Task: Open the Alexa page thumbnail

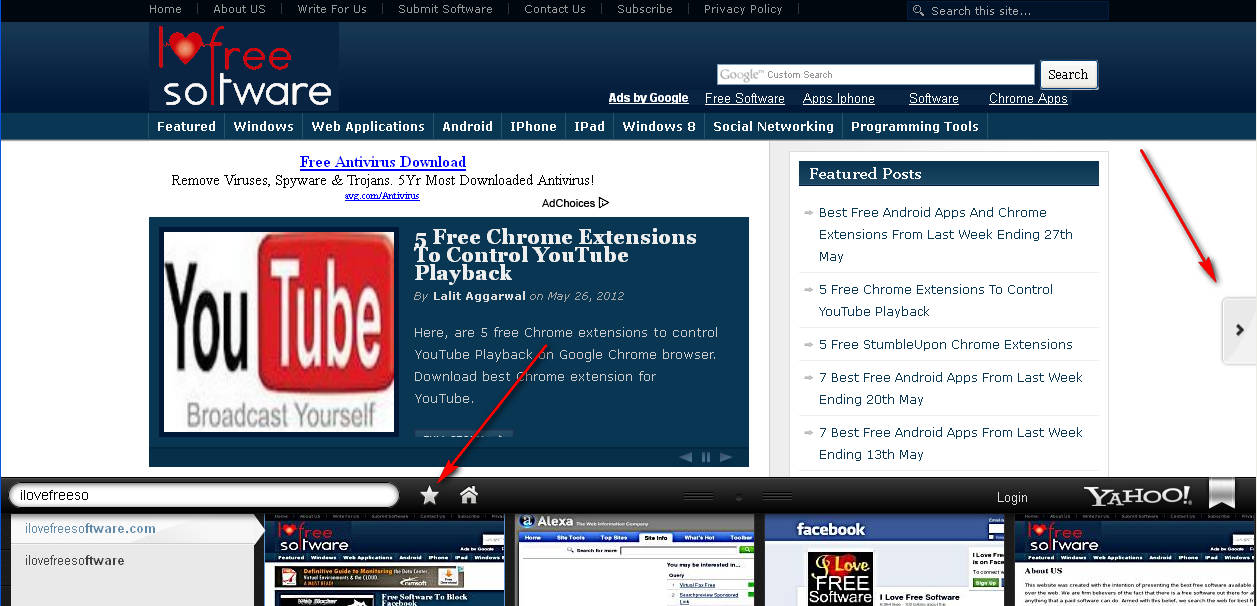Action: pyautogui.click(x=636, y=560)
